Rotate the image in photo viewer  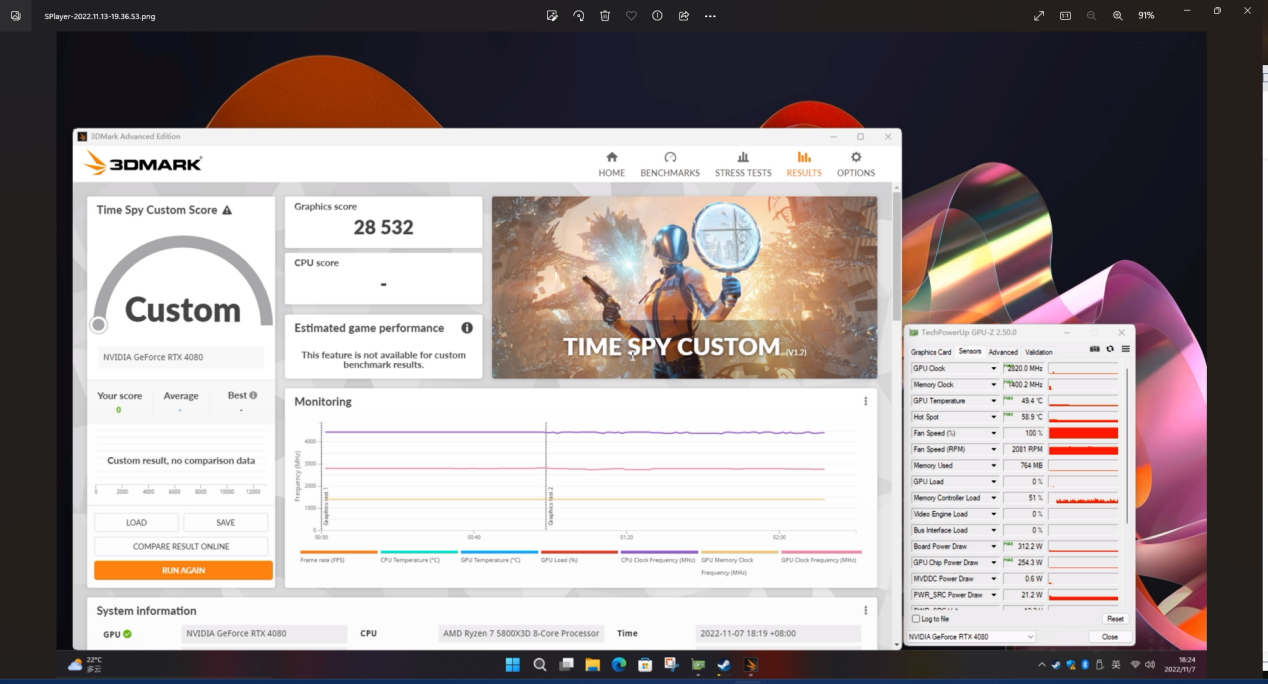point(579,16)
